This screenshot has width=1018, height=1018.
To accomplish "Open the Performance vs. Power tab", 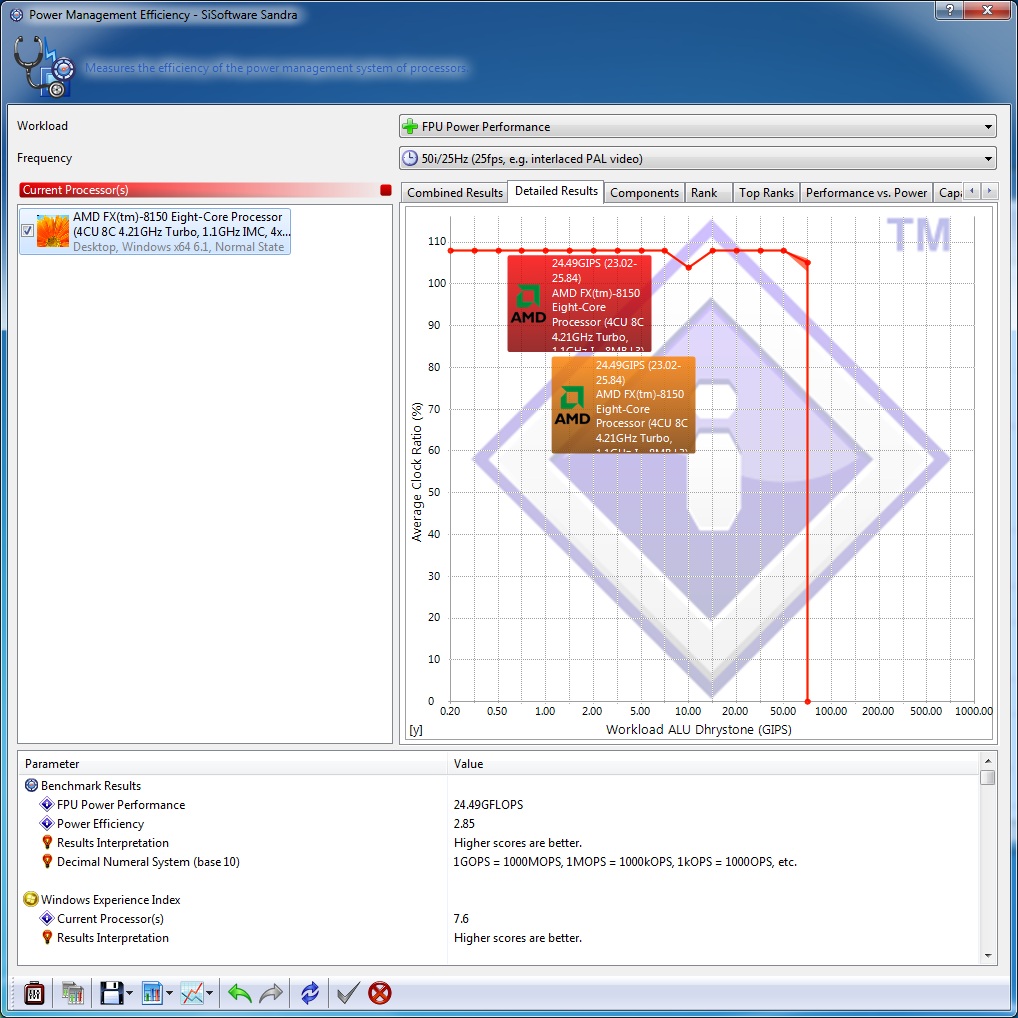I will 866,193.
